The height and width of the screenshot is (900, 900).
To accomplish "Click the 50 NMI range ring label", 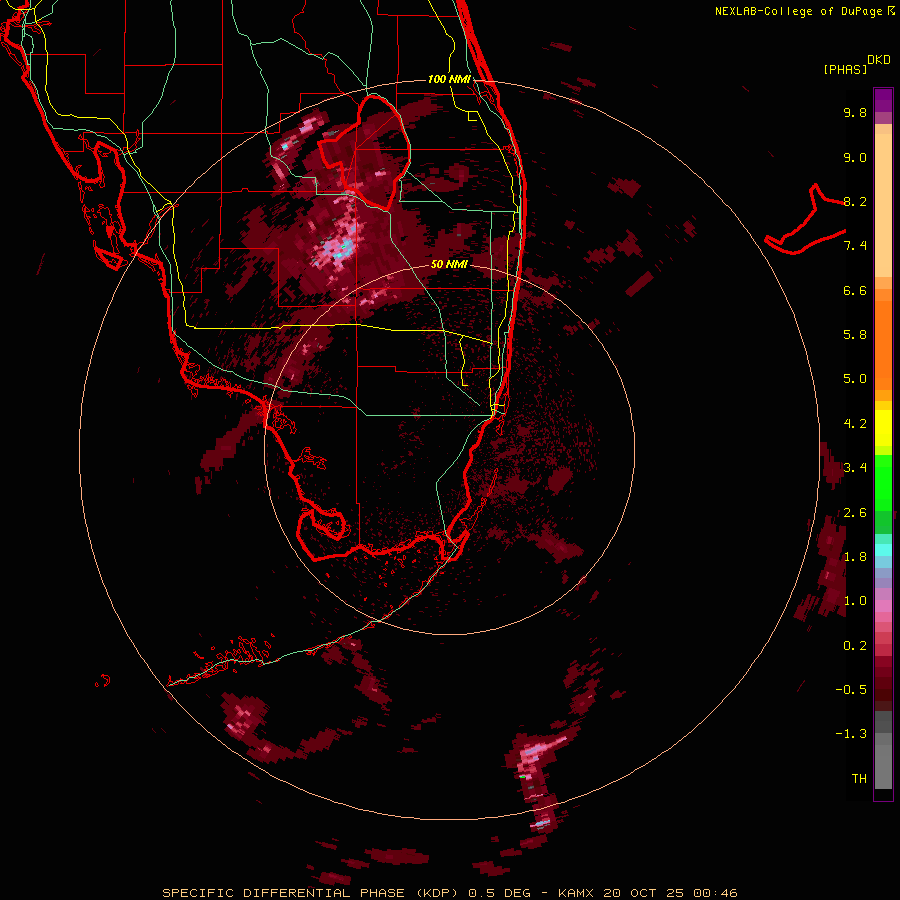I will 449,264.
